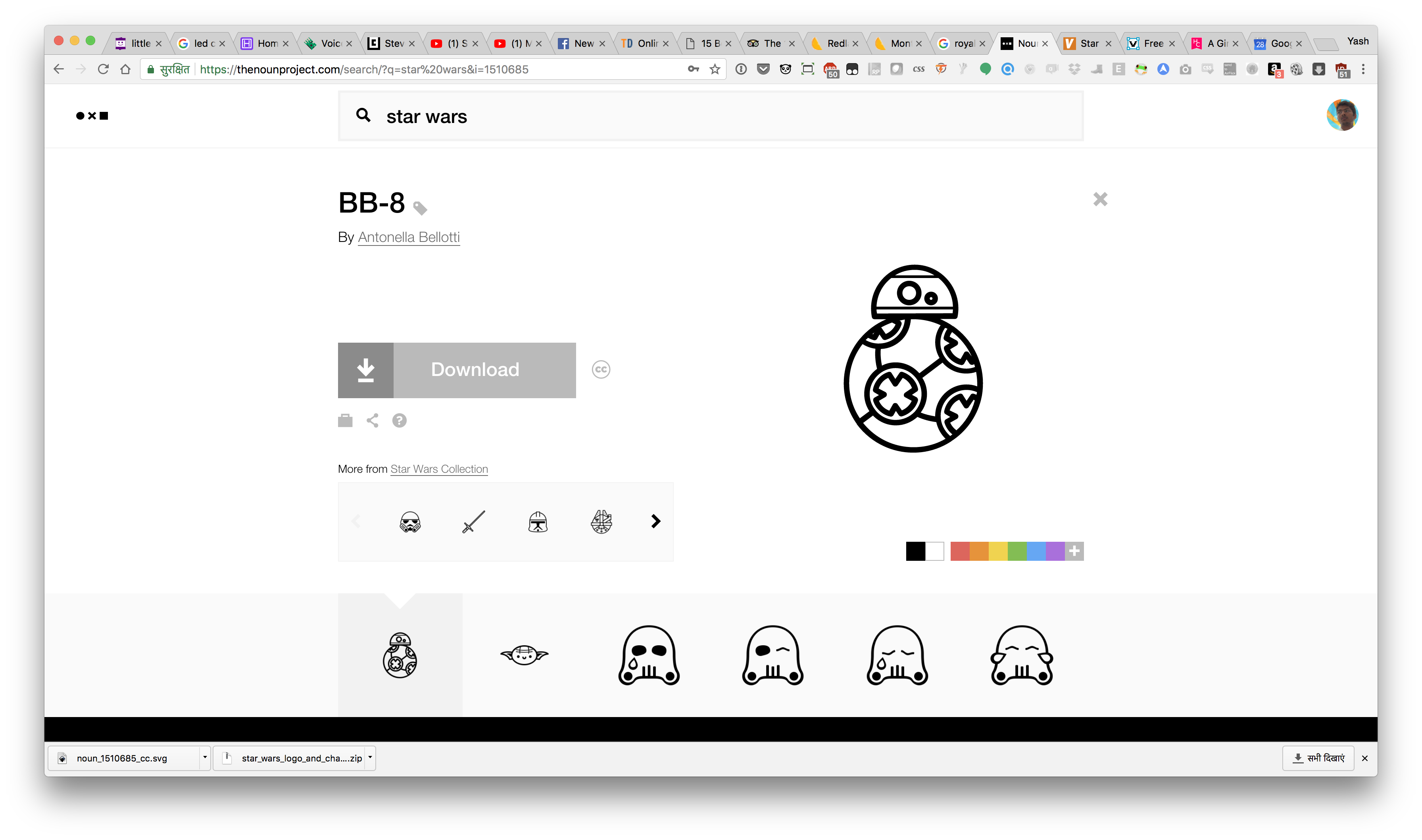
Task: Select the crying stormtrooper icon result
Action: click(649, 656)
